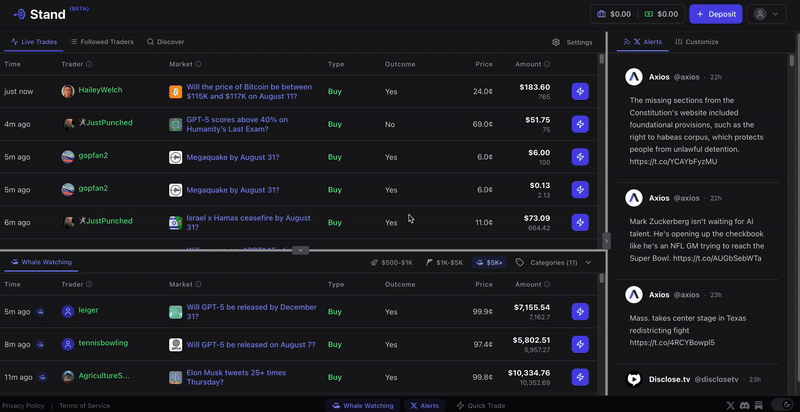Click the Substack bookmark icon in footer
The width and height of the screenshot is (800, 412).
[x=759, y=405]
